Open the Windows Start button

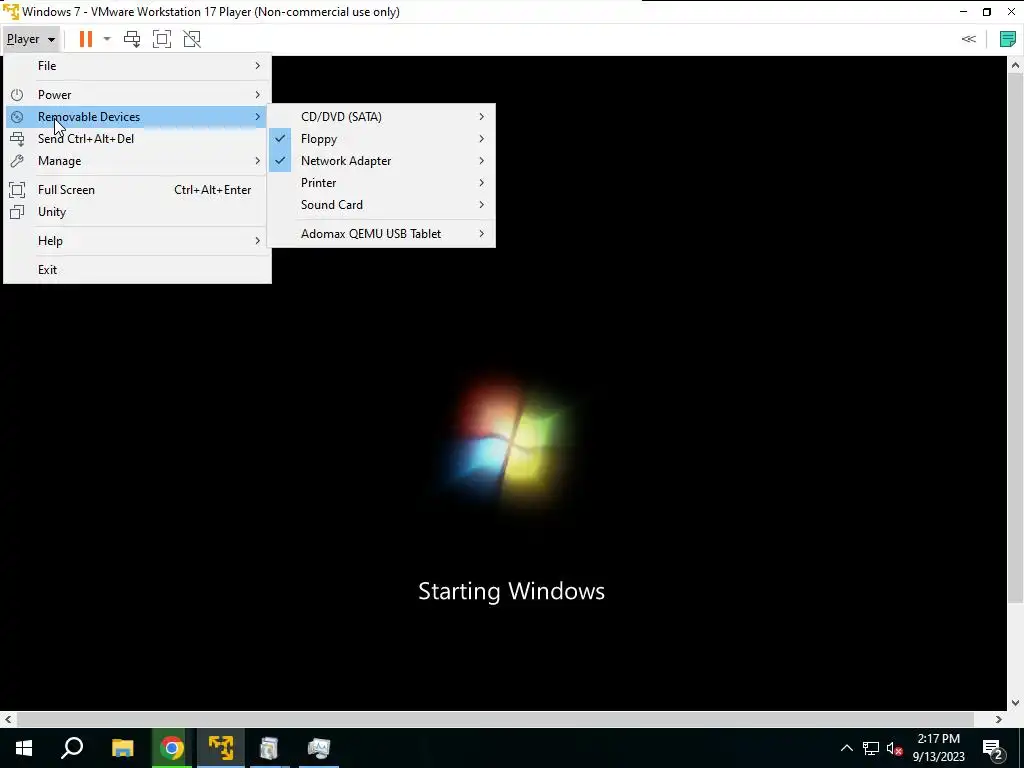click(x=24, y=748)
